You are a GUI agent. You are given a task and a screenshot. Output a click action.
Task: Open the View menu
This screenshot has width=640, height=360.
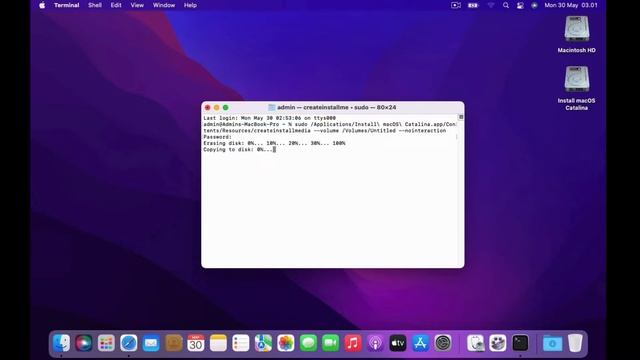click(x=137, y=5)
